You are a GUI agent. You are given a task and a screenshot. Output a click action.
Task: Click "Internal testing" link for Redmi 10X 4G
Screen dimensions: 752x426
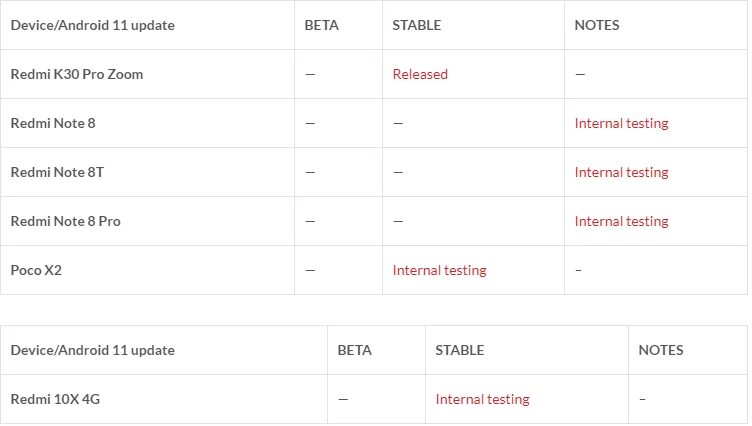(x=482, y=399)
